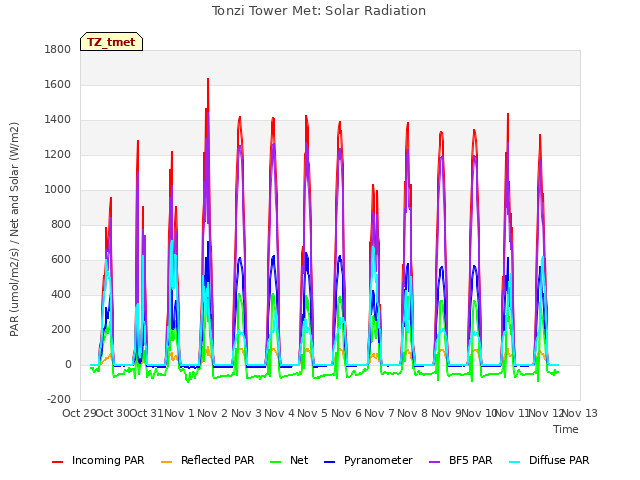Click the x-axis label Nov 2
640x480 pixels.
(213, 413)
